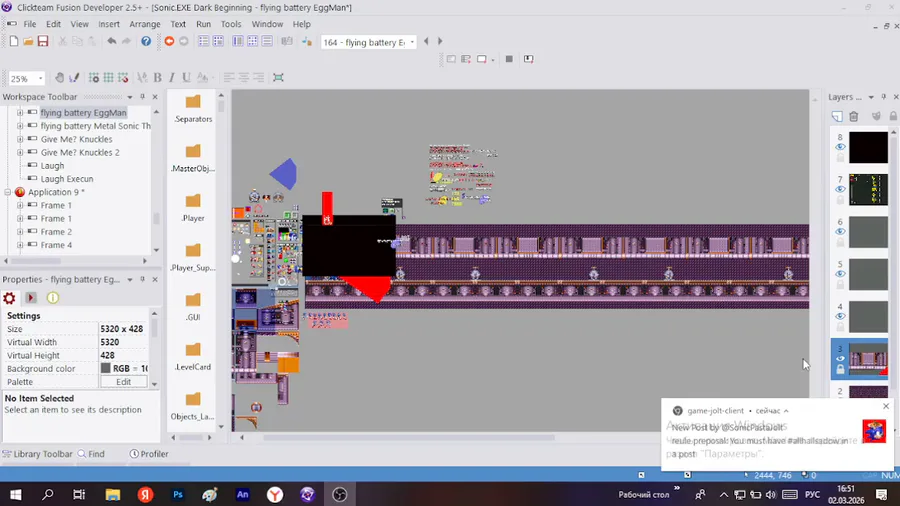The width and height of the screenshot is (900, 506).
Task: Switch to the Library Toolbar tab
Action: pos(38,454)
